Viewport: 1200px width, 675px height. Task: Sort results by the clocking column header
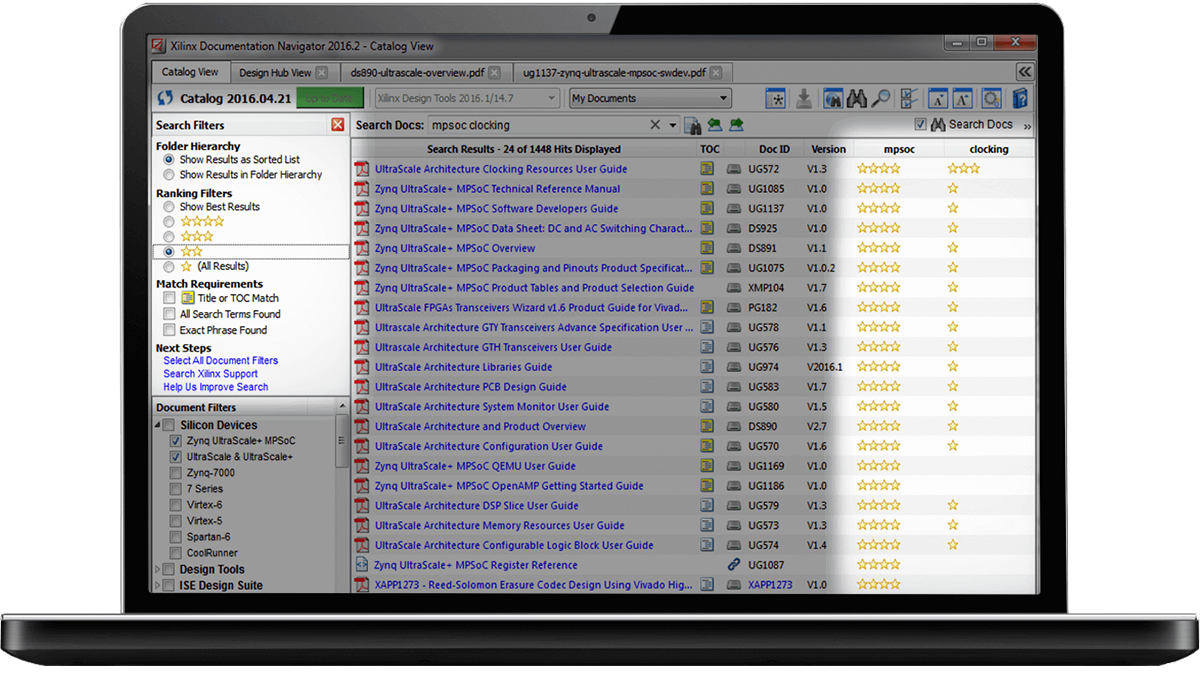[989, 149]
